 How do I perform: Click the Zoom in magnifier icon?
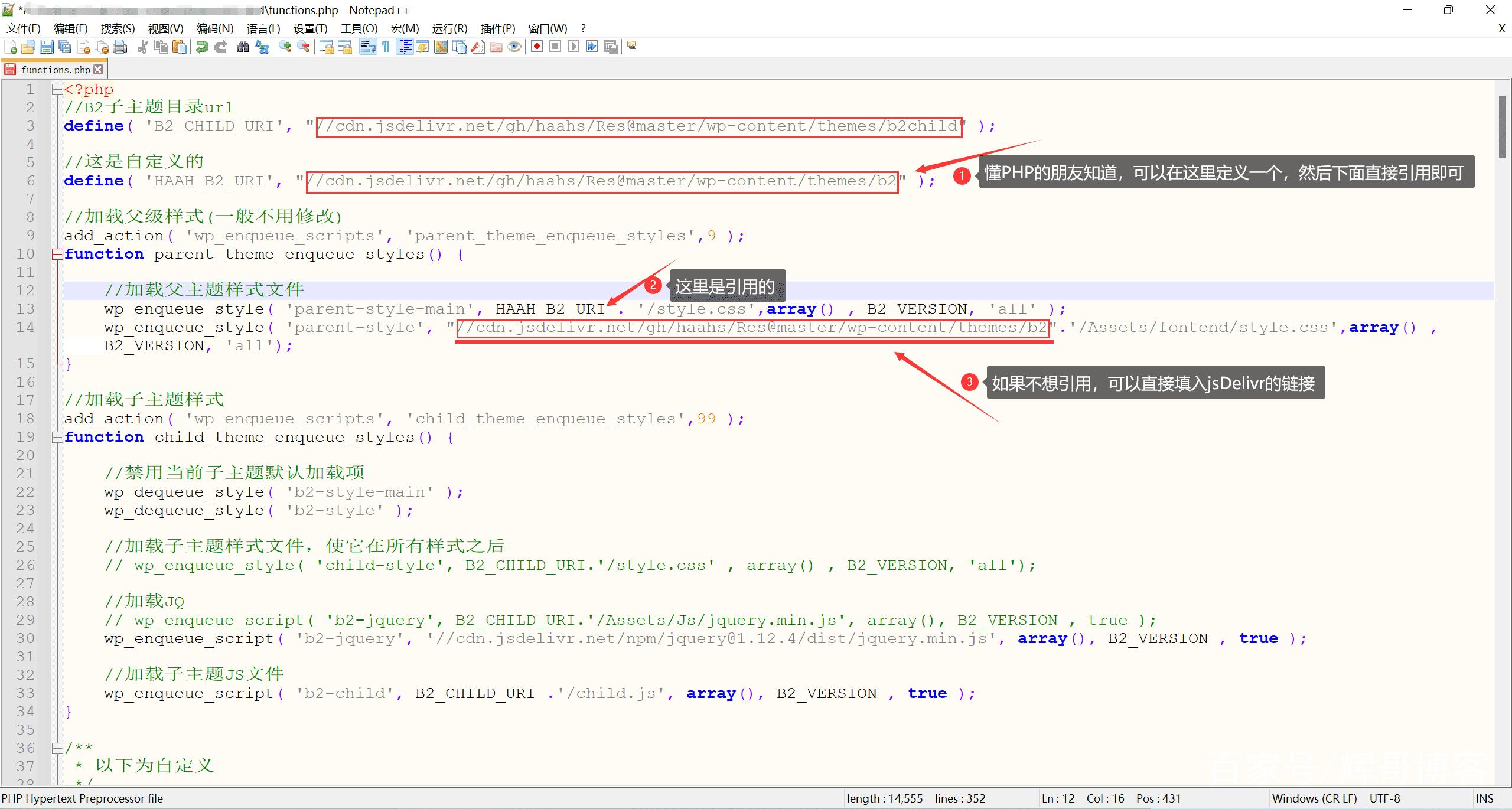coord(285,47)
